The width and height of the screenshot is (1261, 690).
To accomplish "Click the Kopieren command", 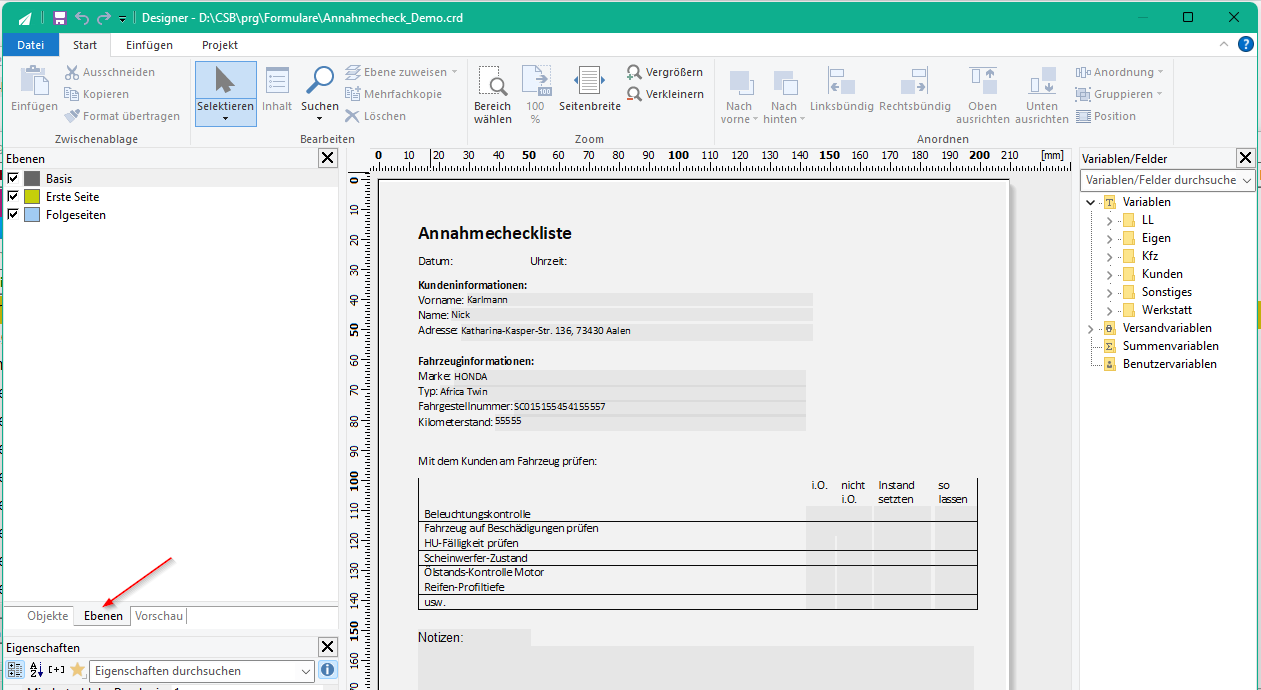I will (97, 94).
